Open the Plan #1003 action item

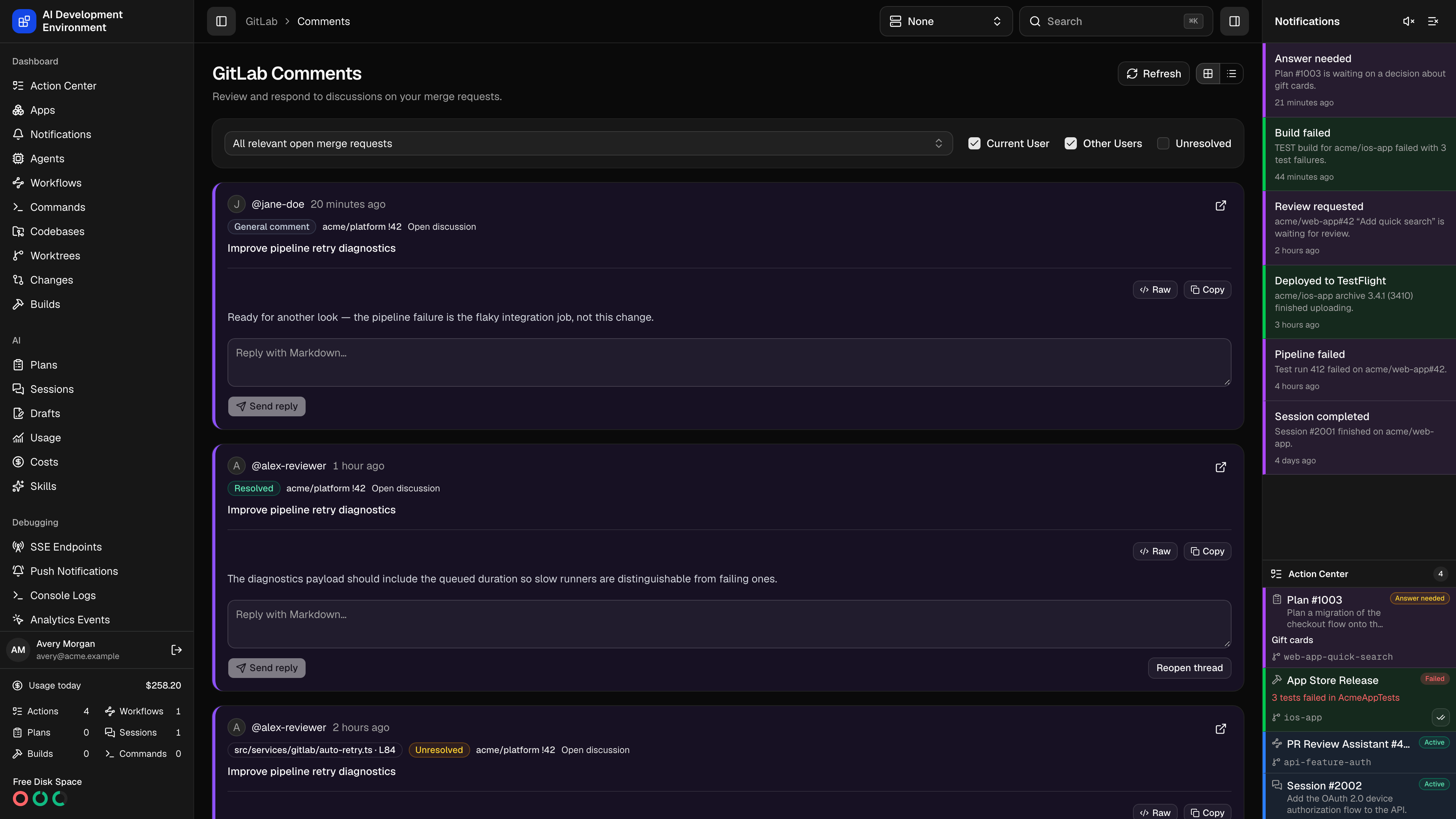point(1359,627)
